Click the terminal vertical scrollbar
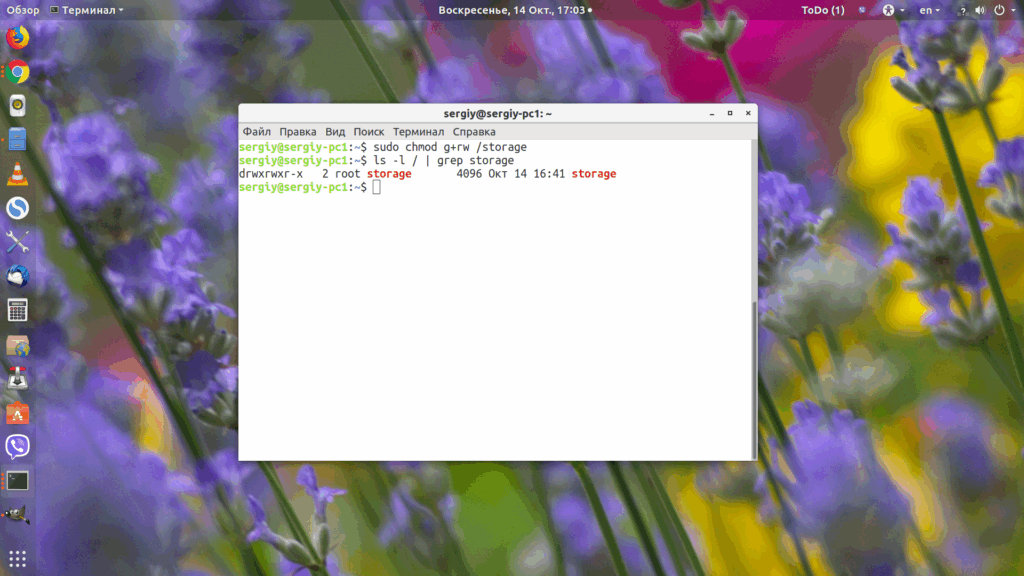 tap(754, 379)
